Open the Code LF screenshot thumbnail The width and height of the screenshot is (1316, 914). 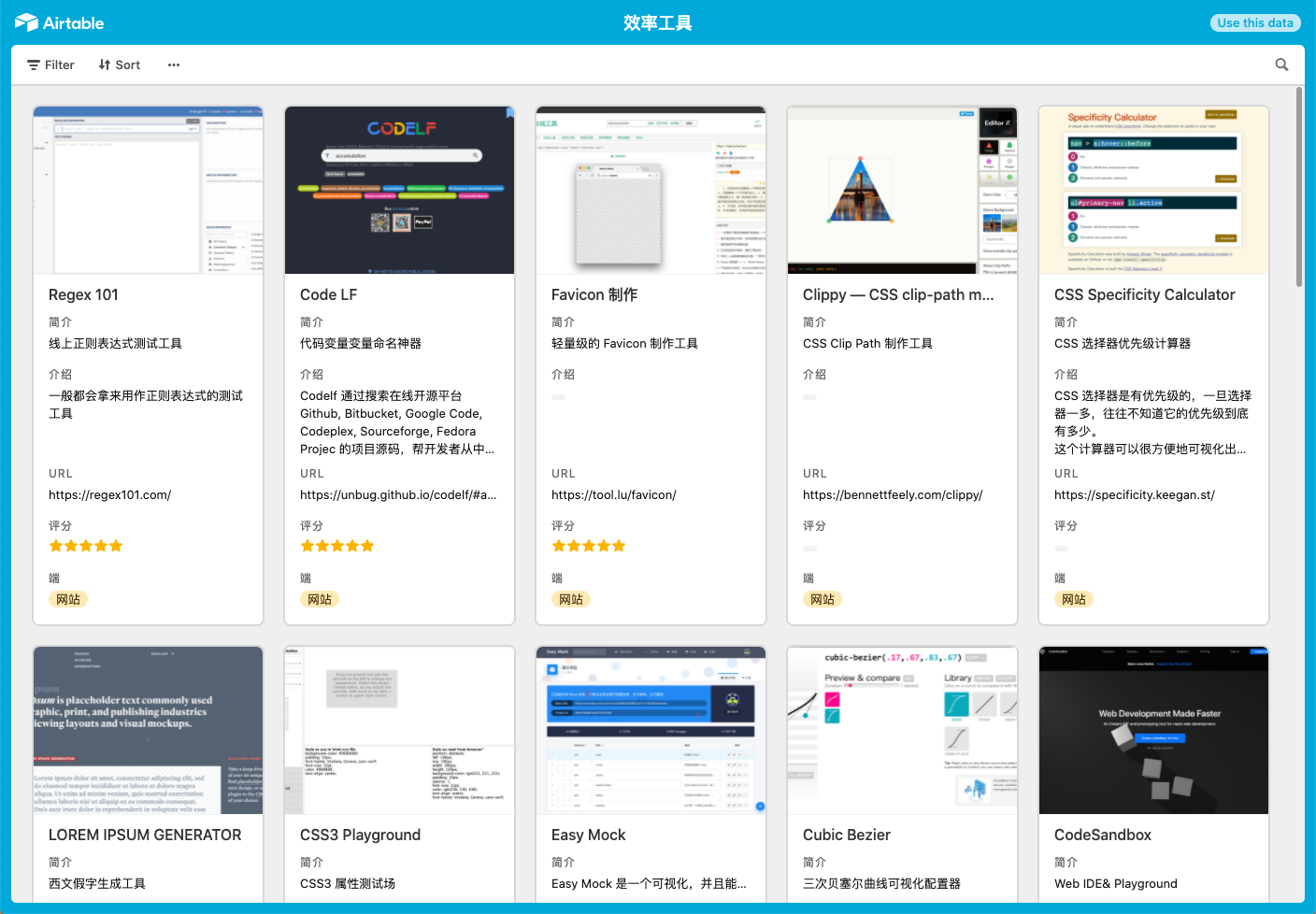[400, 190]
